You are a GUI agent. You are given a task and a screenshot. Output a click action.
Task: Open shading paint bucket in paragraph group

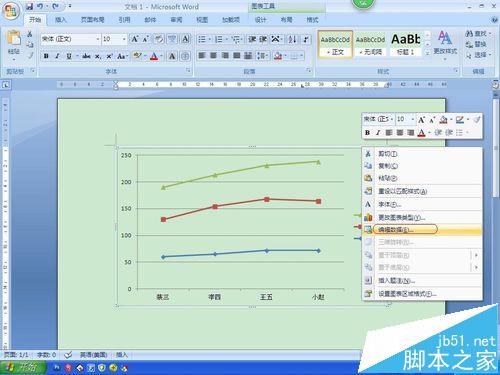pyautogui.click(x=278, y=56)
